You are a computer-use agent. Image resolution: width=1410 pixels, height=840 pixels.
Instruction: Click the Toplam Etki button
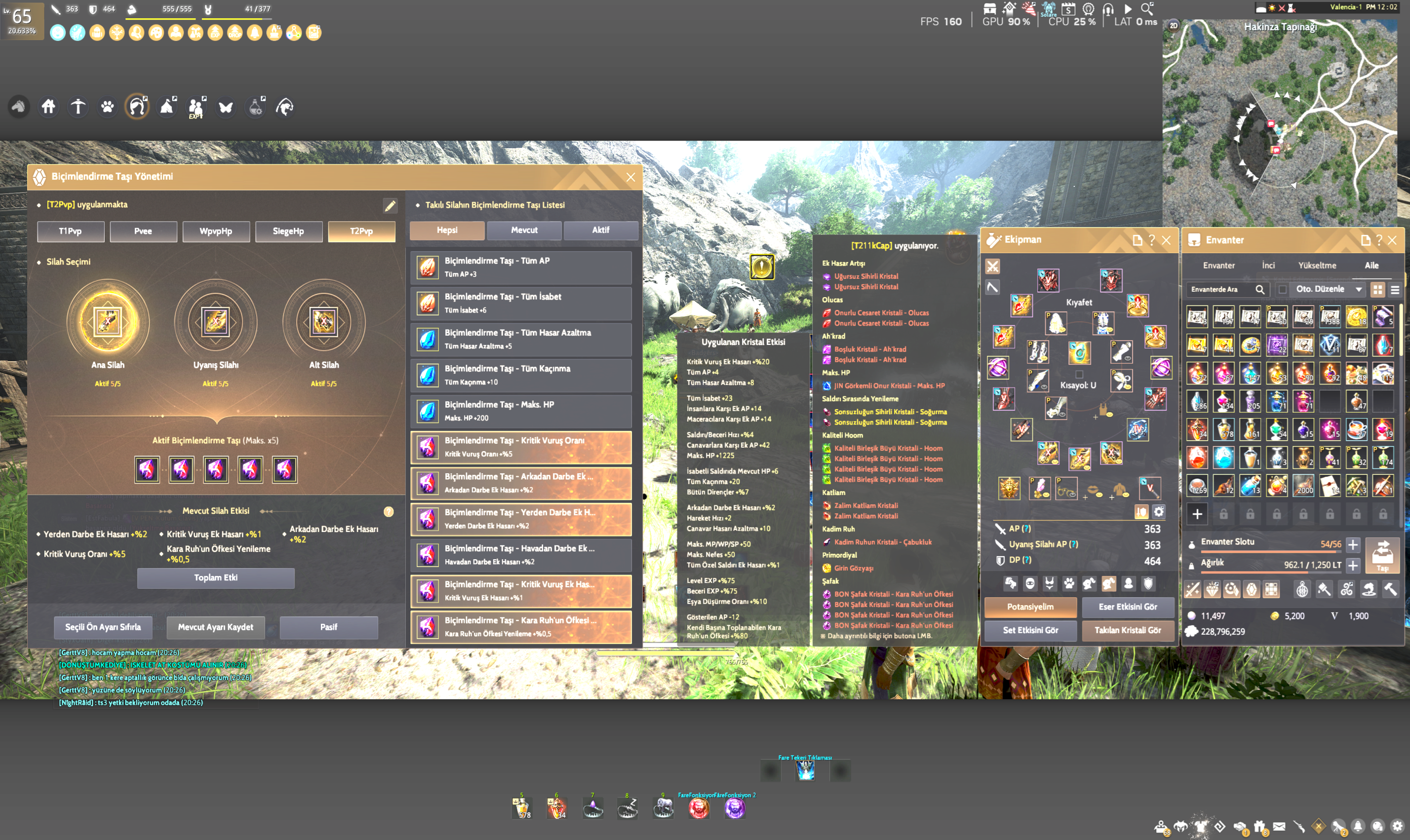tap(216, 578)
